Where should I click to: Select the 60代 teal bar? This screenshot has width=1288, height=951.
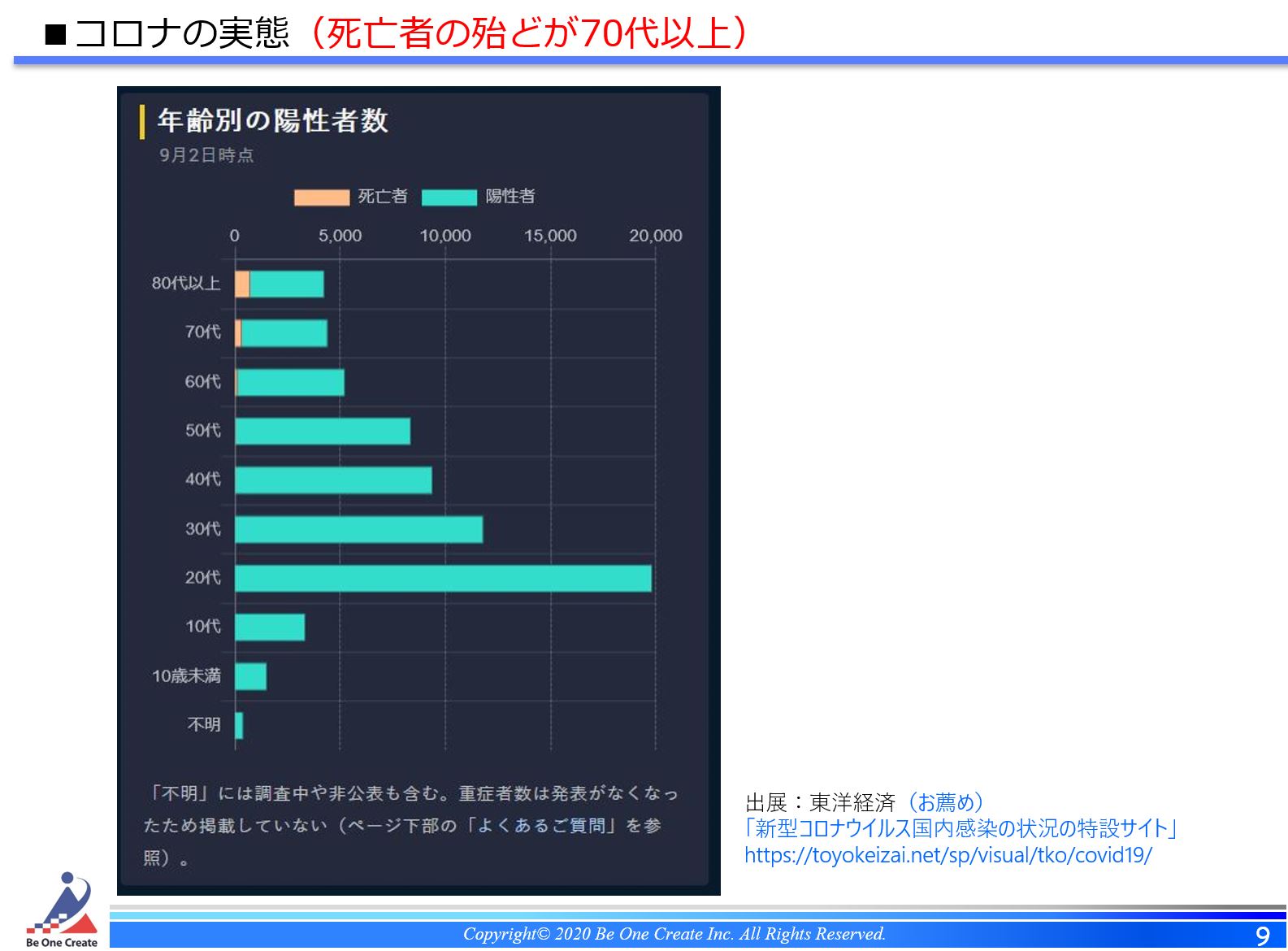click(x=291, y=382)
